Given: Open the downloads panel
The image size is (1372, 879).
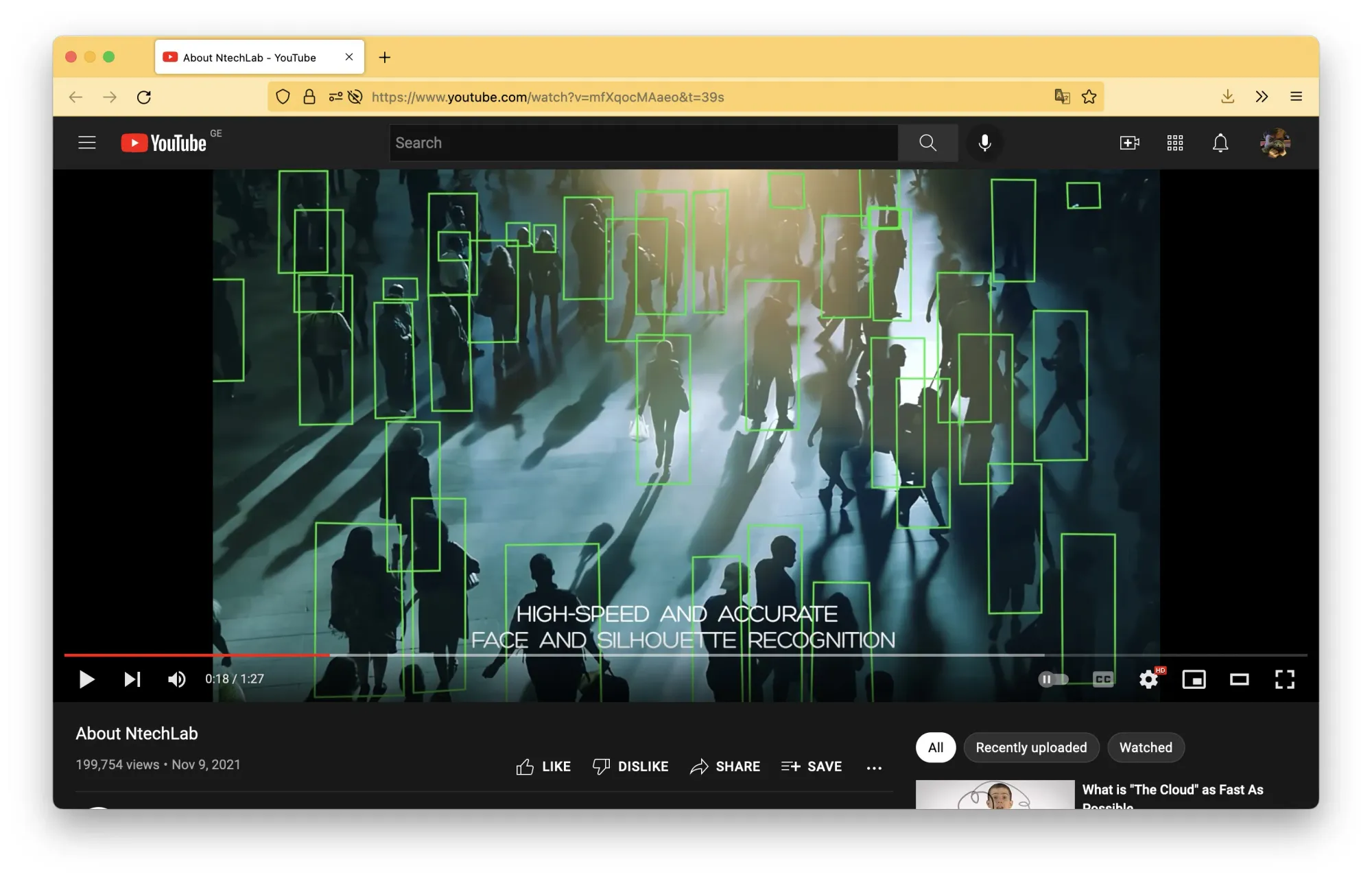Looking at the screenshot, I should pos(1228,97).
